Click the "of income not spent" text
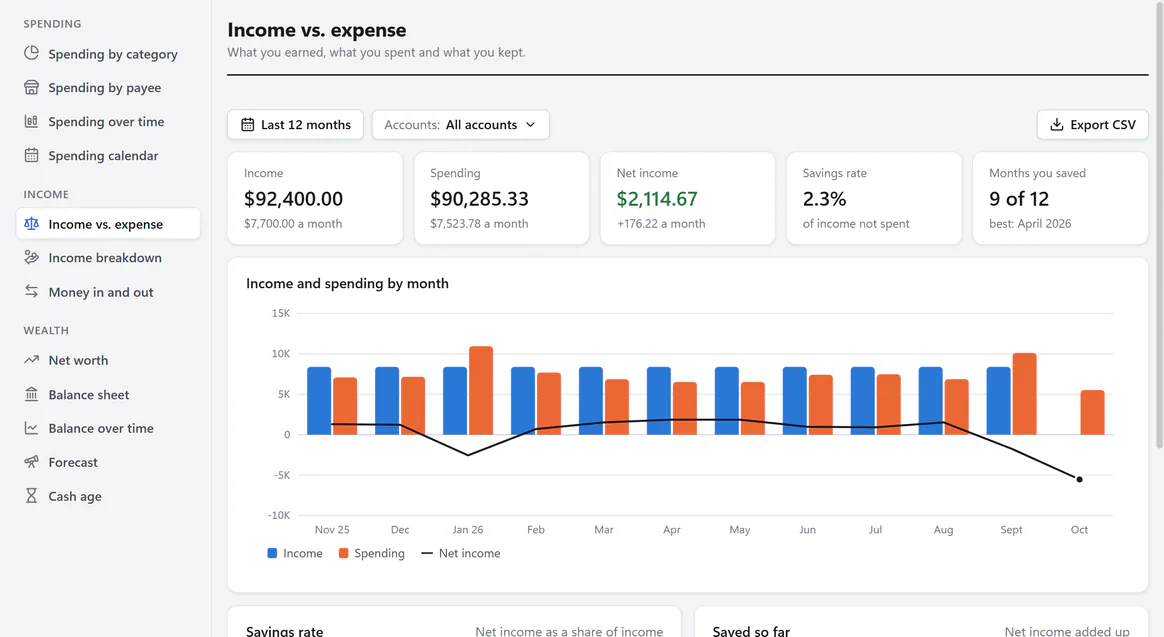This screenshot has width=1164, height=637. click(x=856, y=223)
